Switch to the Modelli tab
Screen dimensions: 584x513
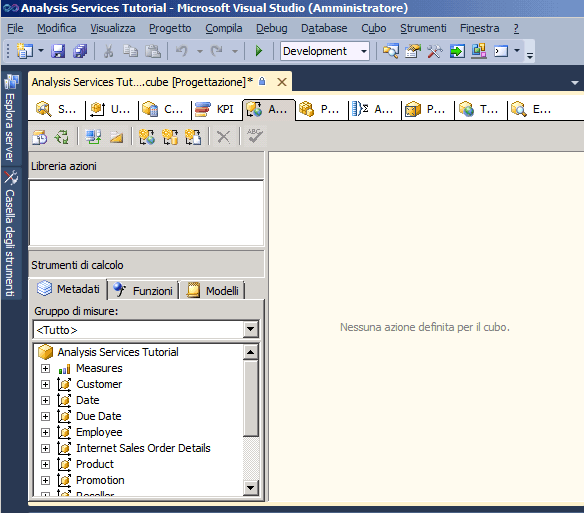pos(213,291)
